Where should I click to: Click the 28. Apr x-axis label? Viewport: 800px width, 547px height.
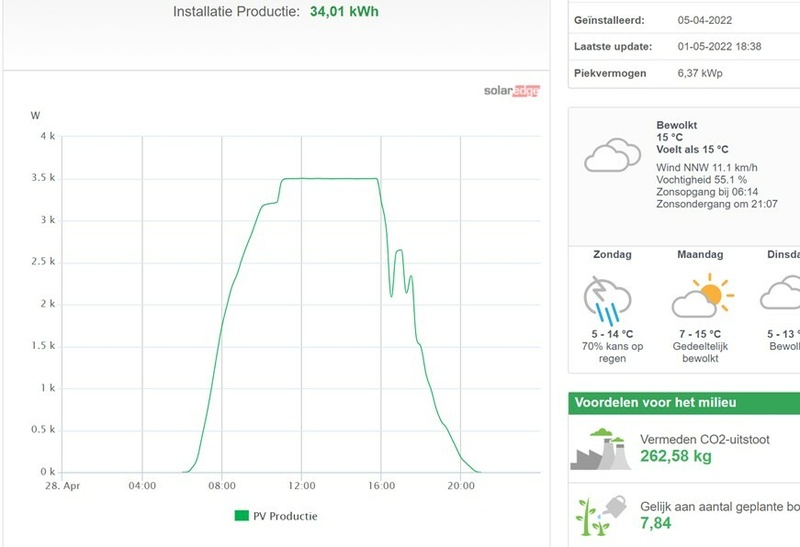click(63, 486)
